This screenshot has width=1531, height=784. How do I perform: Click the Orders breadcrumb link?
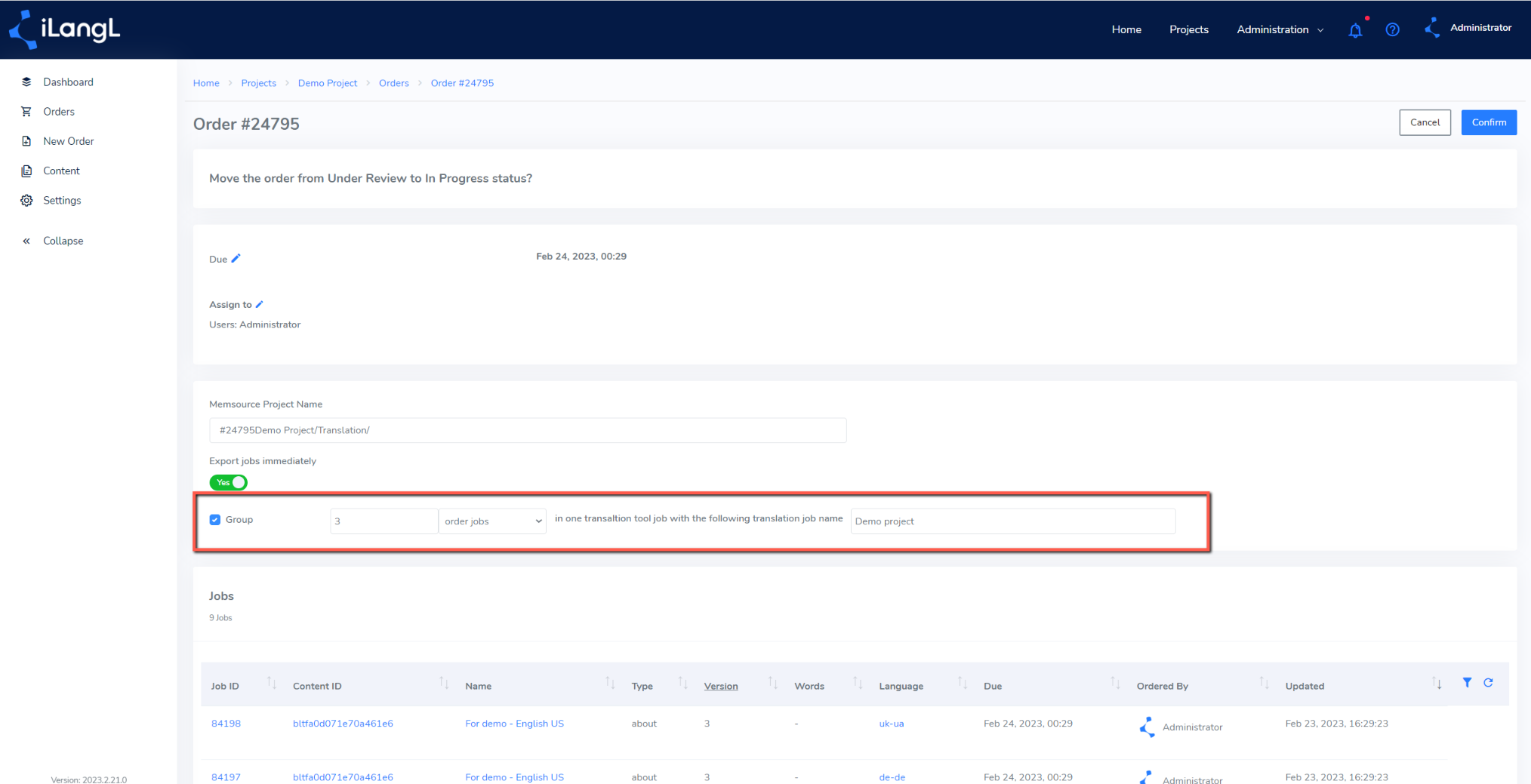(394, 83)
